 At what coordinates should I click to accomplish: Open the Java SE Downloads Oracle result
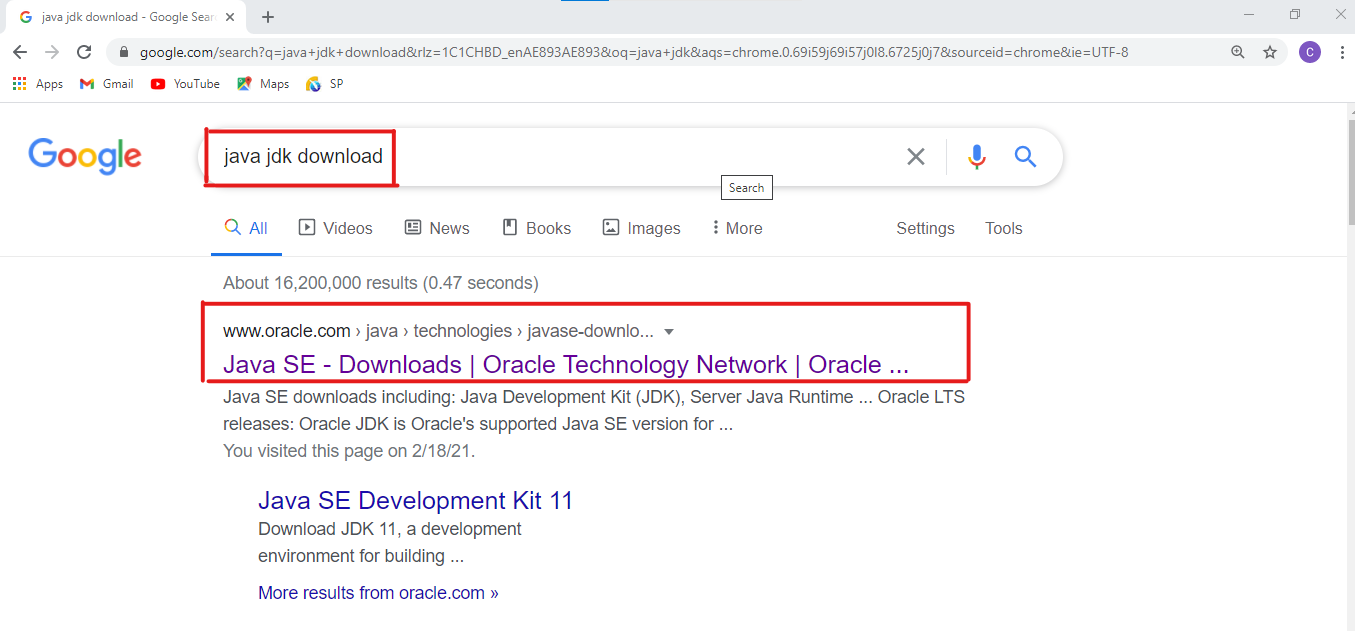(x=565, y=364)
